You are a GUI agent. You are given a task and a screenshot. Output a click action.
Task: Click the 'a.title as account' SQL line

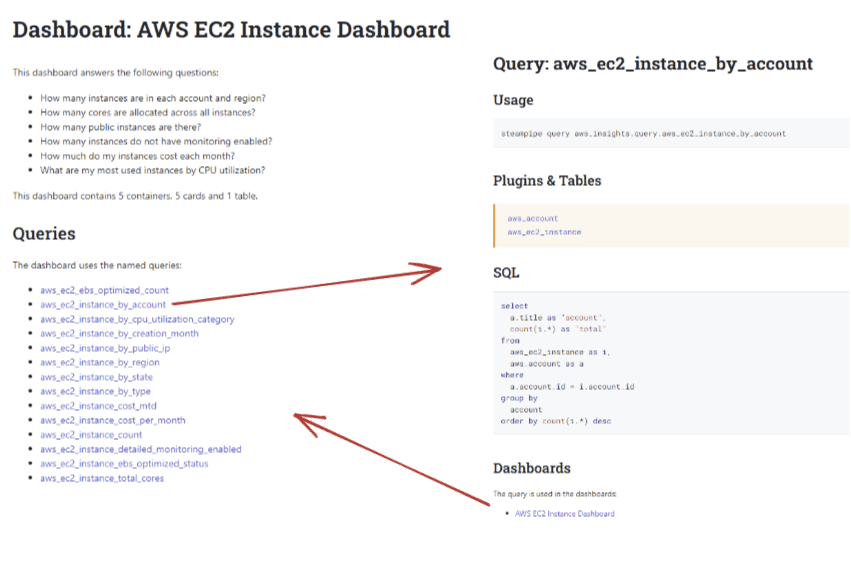(558, 318)
